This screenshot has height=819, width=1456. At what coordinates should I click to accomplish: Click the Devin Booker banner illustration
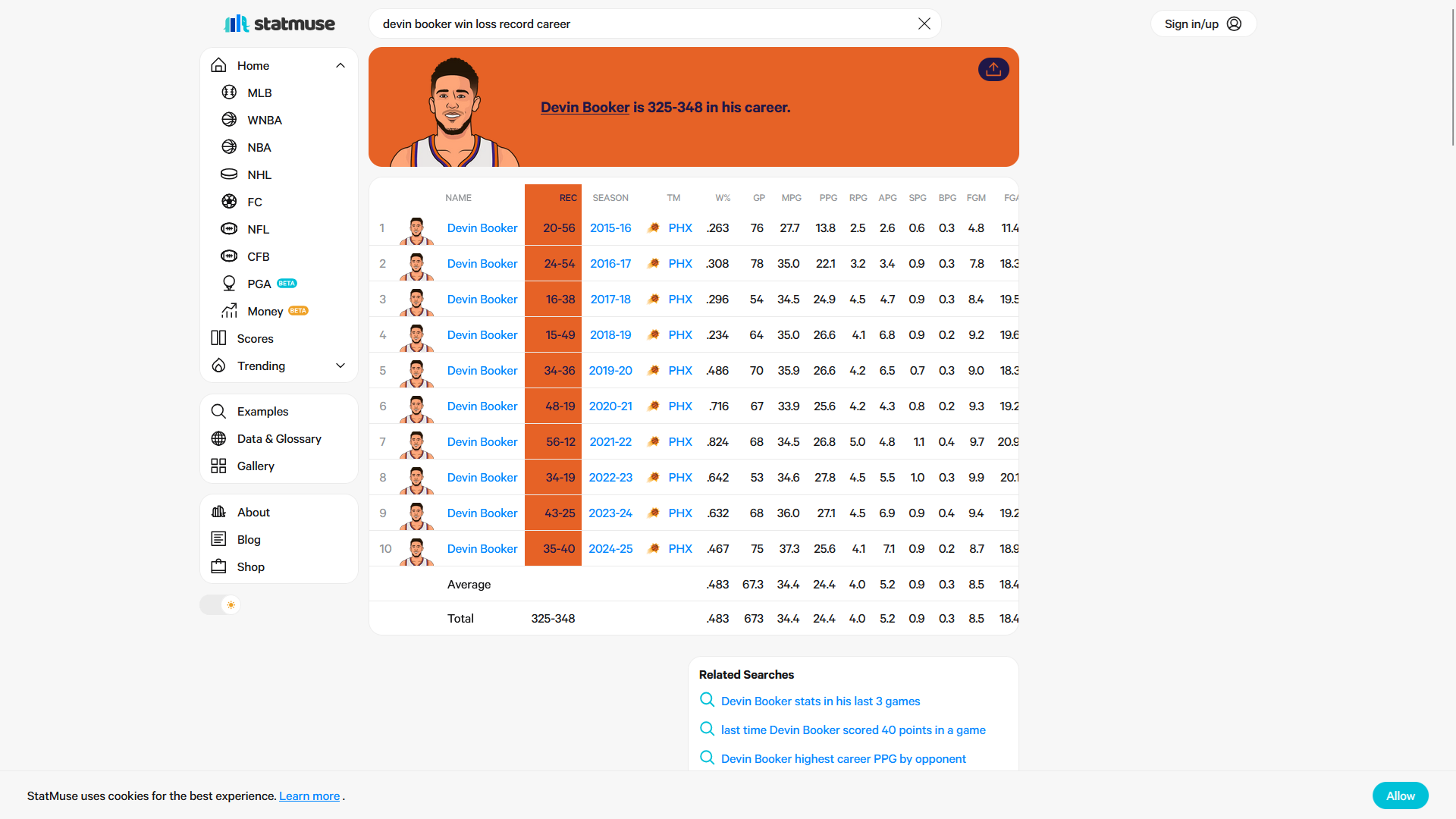pyautogui.click(x=454, y=111)
